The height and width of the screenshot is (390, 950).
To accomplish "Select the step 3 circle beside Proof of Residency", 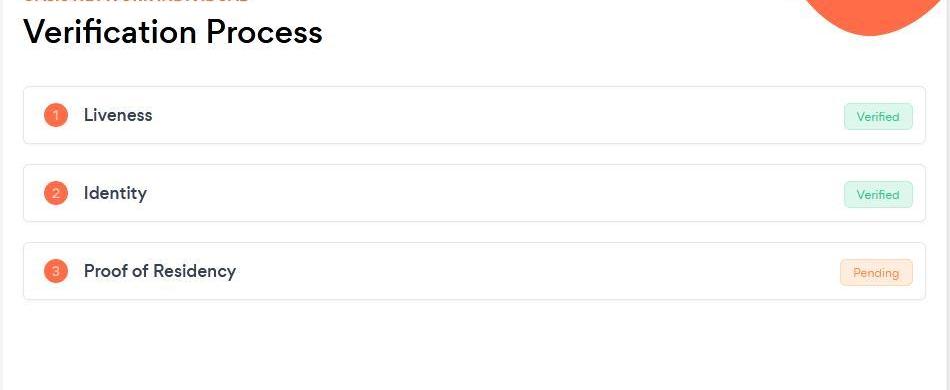I will pos(56,271).
